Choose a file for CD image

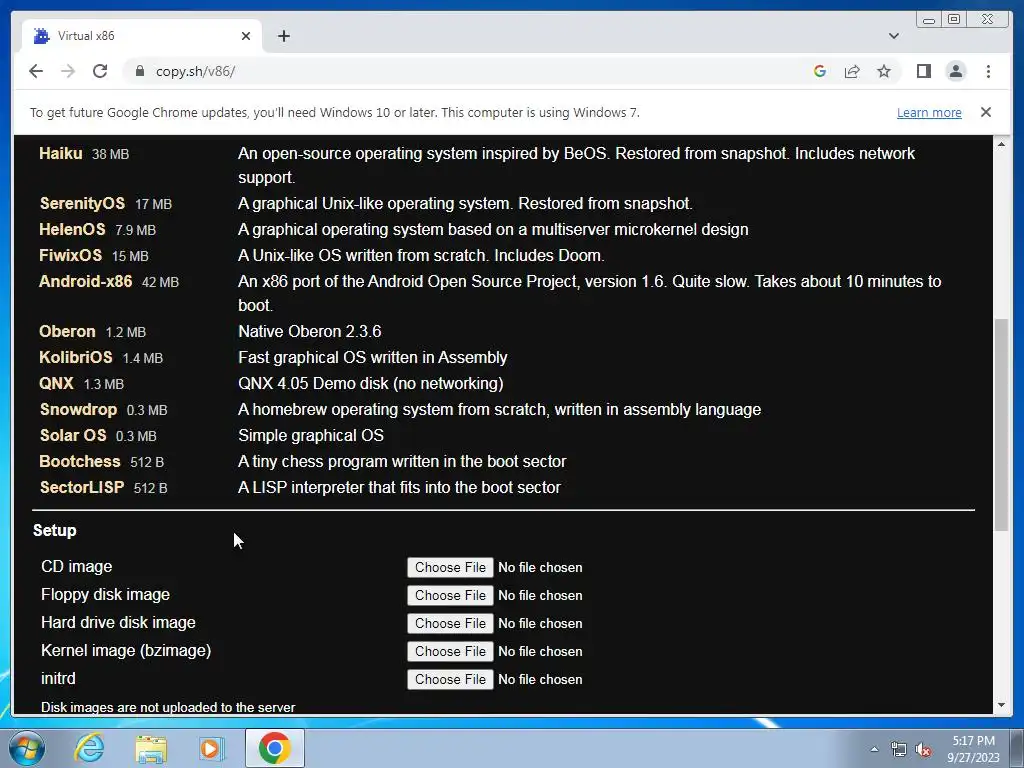(x=450, y=568)
